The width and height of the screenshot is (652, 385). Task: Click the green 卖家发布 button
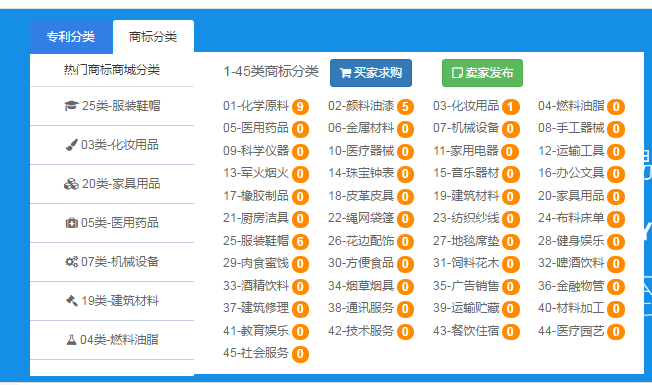[482, 73]
